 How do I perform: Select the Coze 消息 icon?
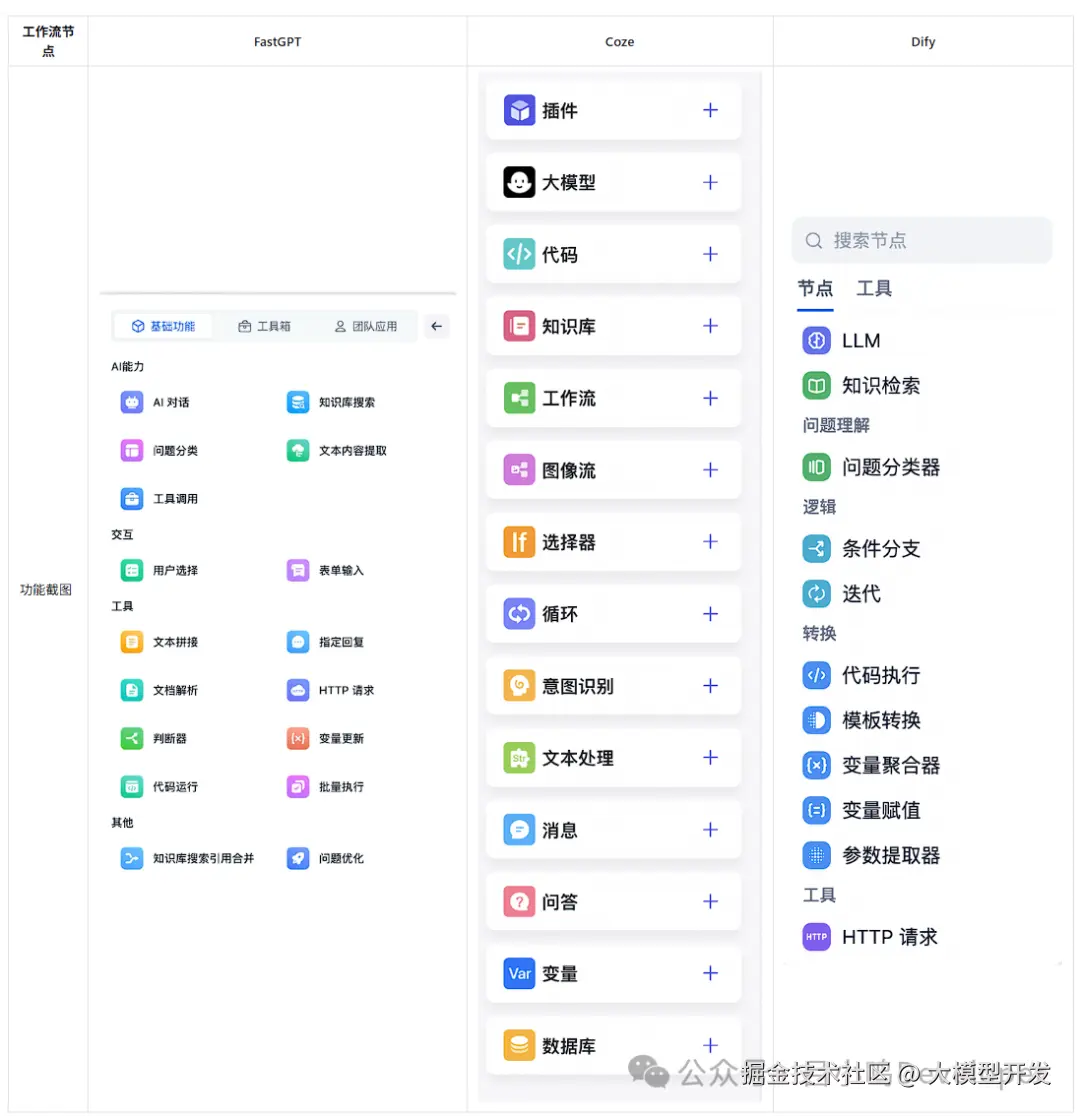coord(519,830)
